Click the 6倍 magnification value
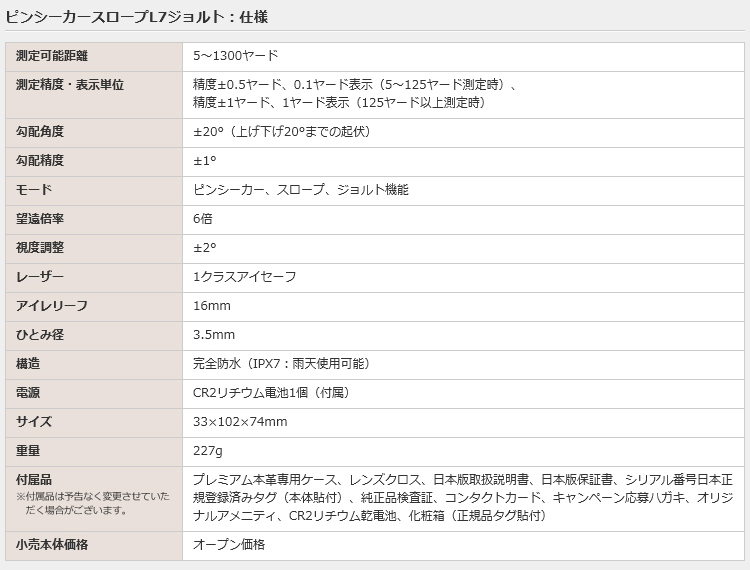 (203, 219)
